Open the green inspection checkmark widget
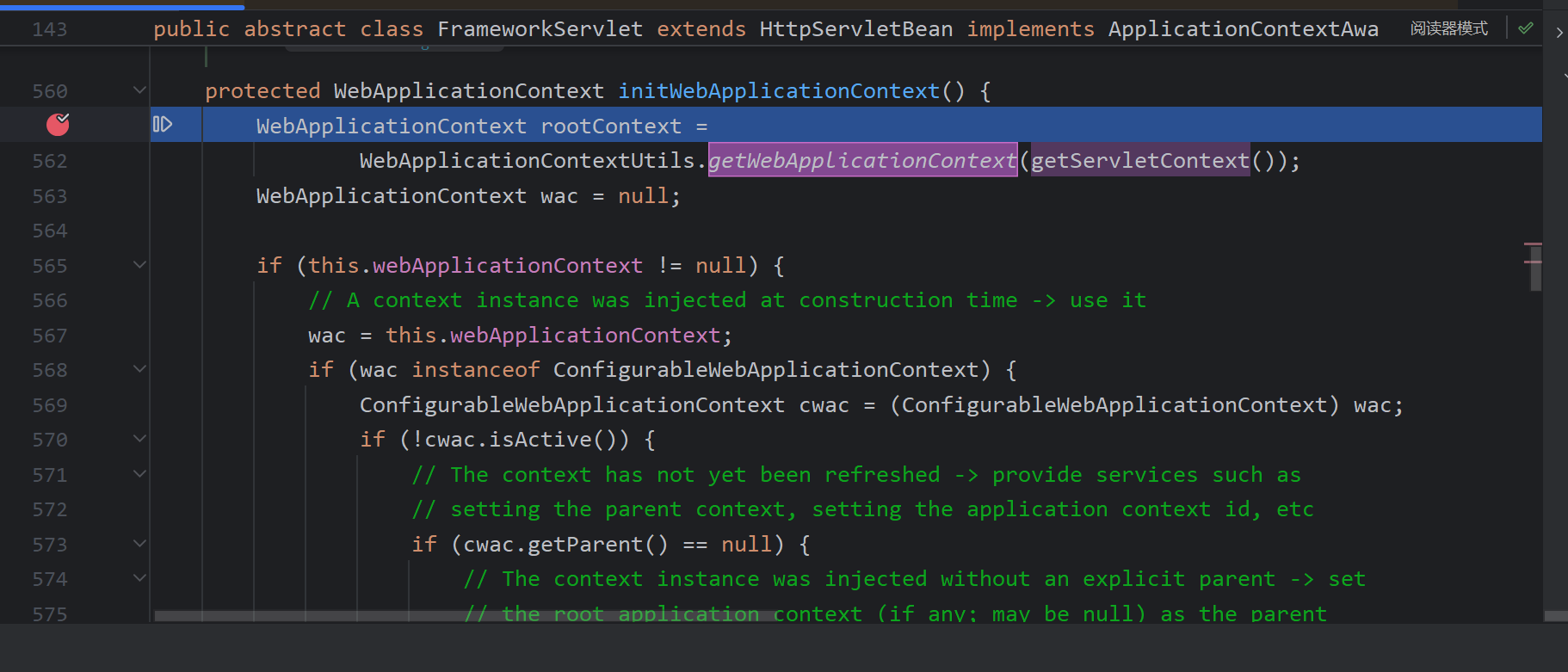 [x=1526, y=28]
